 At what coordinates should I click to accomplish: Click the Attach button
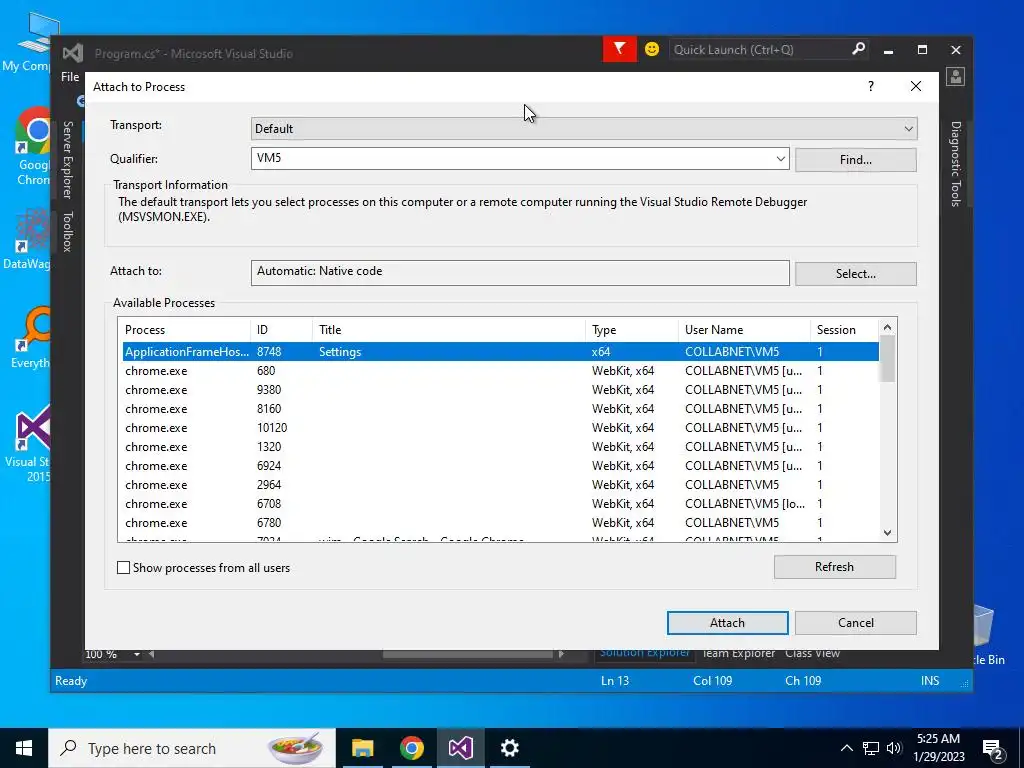(x=727, y=622)
